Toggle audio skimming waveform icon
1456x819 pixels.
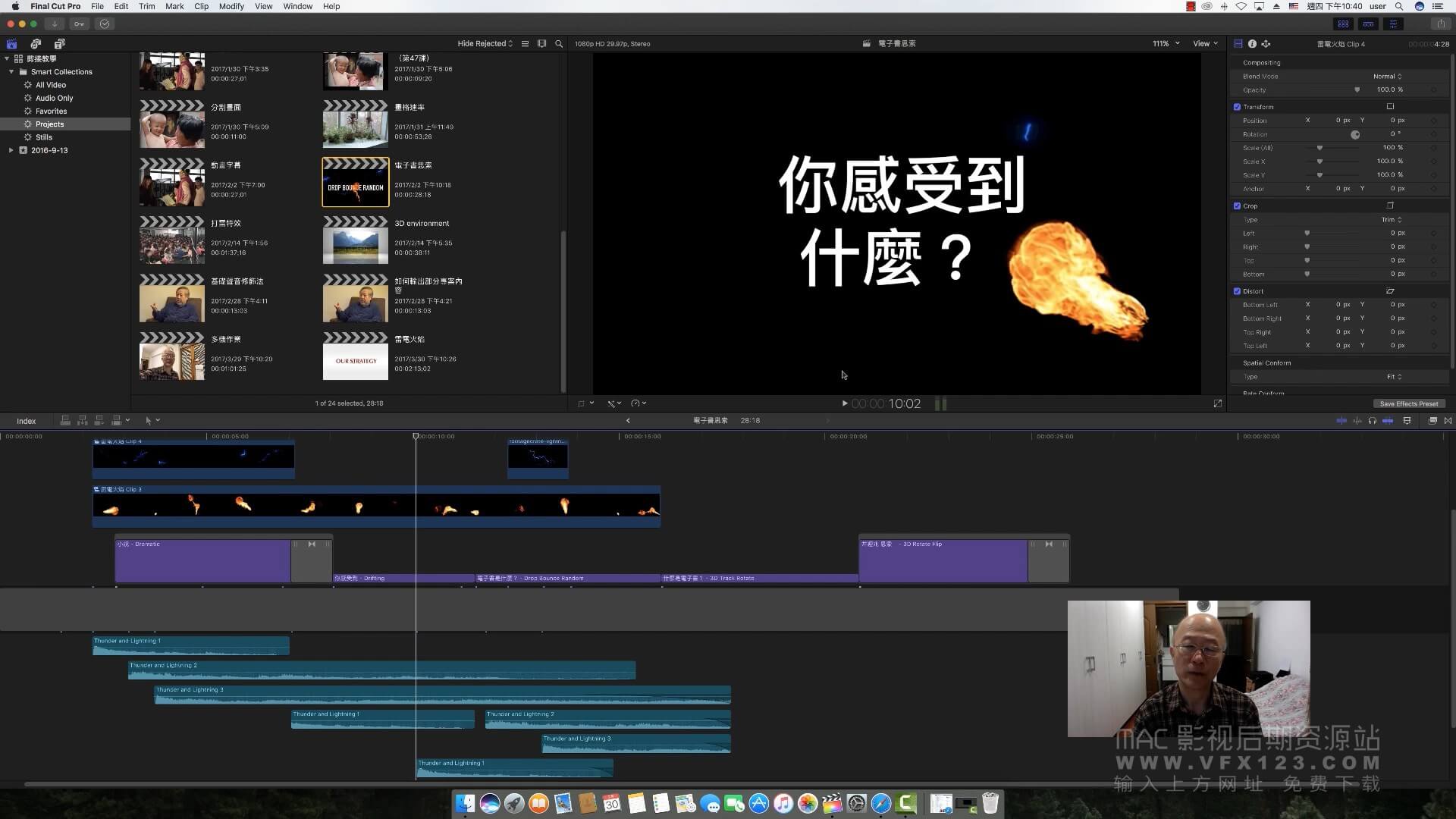coord(1357,420)
